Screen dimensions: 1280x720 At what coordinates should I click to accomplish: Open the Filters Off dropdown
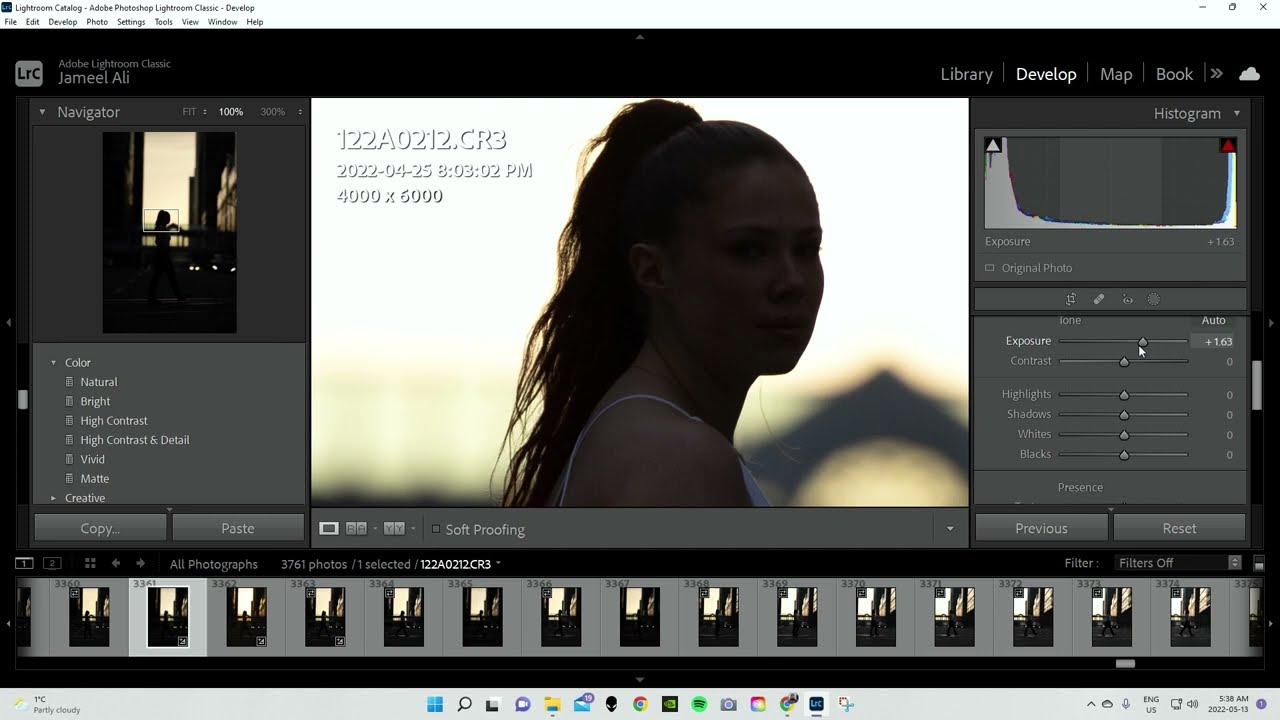tap(1178, 563)
